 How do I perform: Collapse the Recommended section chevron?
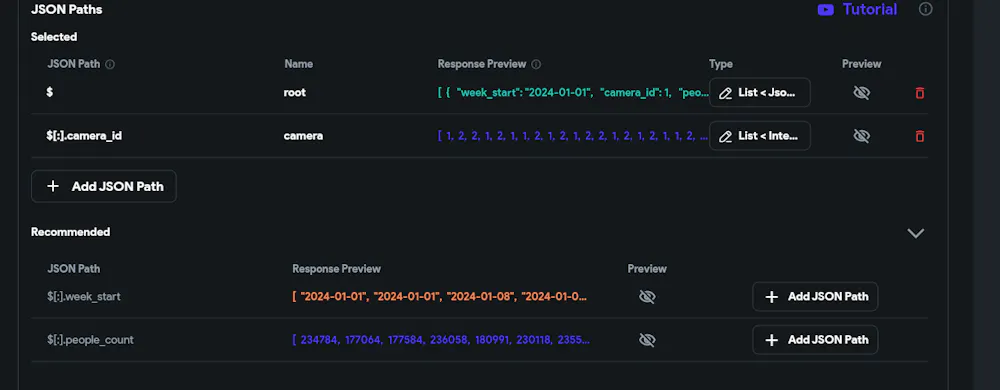click(x=916, y=233)
